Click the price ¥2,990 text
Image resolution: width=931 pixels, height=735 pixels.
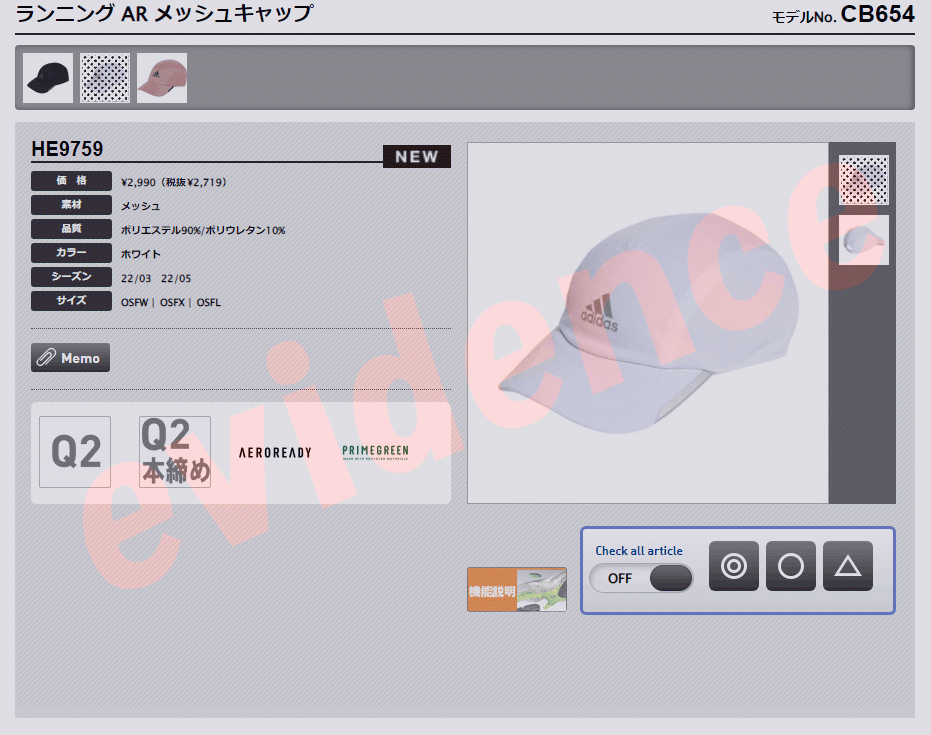173,182
